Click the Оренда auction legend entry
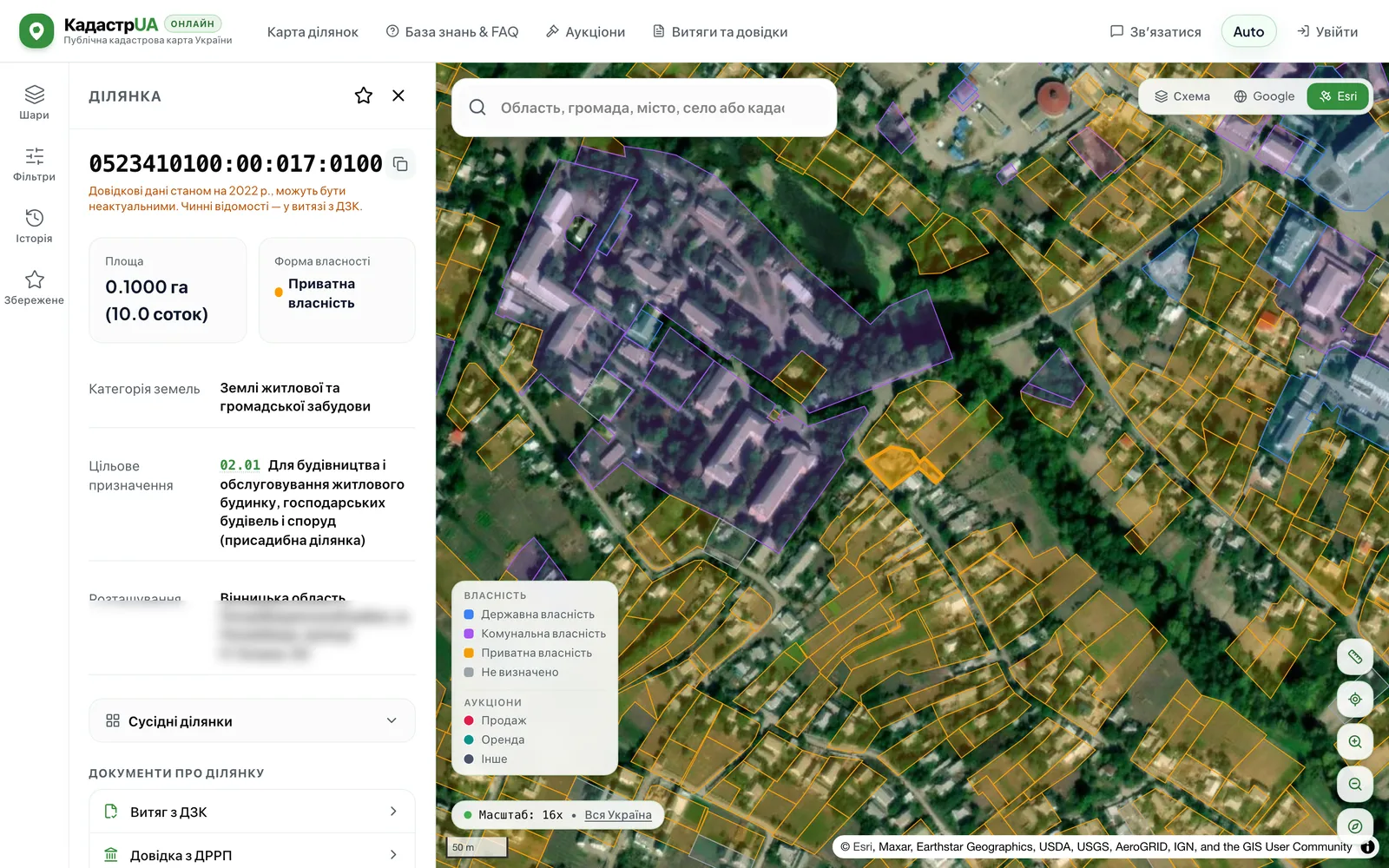Screen dimensions: 1389x868 click(x=495, y=740)
